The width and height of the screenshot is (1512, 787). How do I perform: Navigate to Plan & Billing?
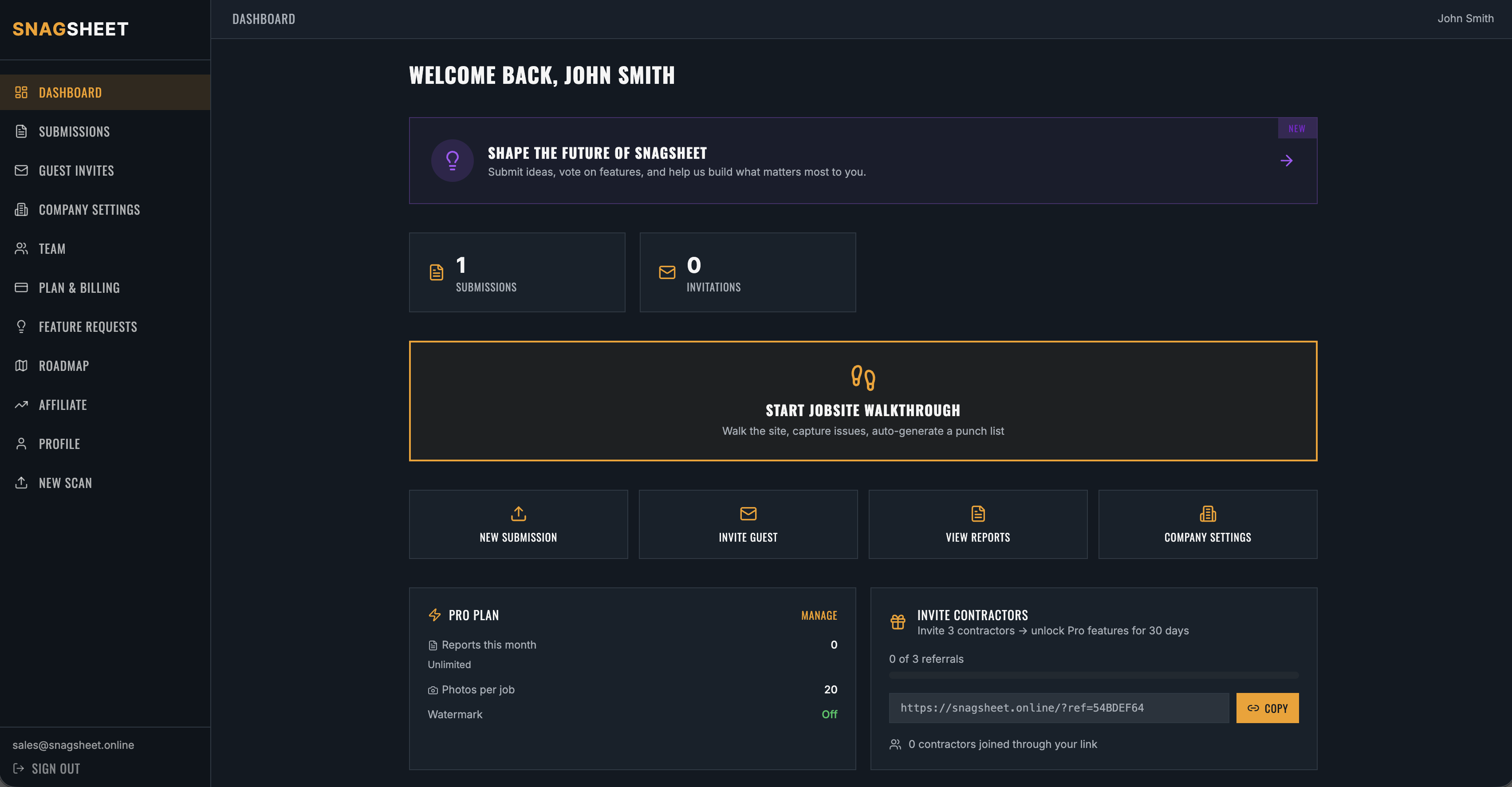click(105, 287)
